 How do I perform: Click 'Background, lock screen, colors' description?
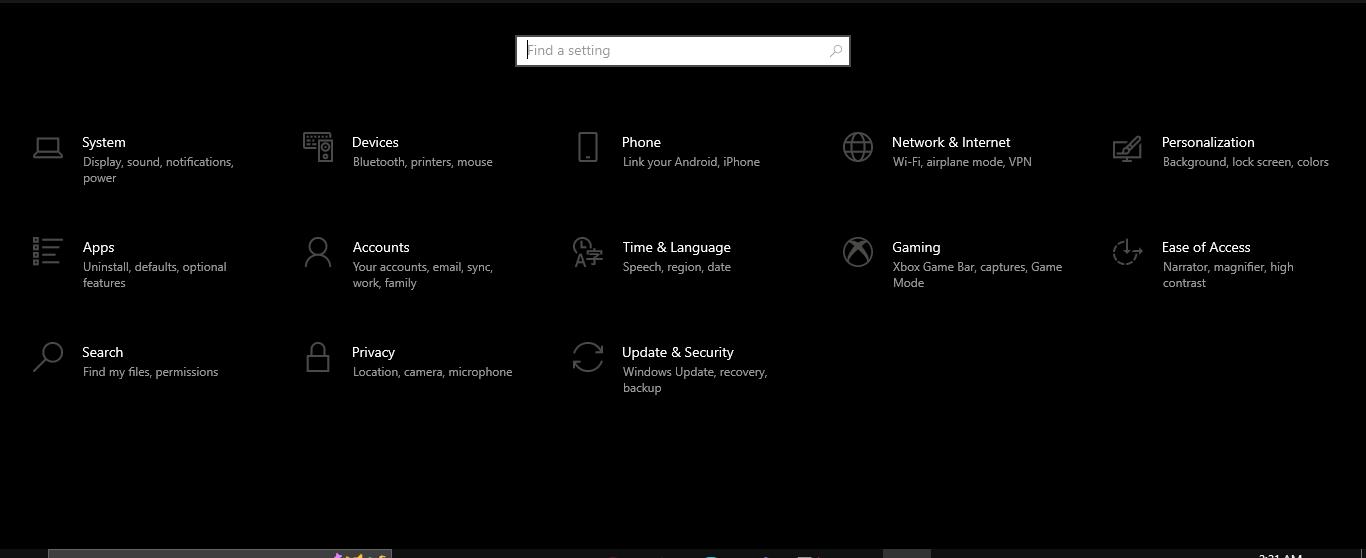[x=1246, y=162]
